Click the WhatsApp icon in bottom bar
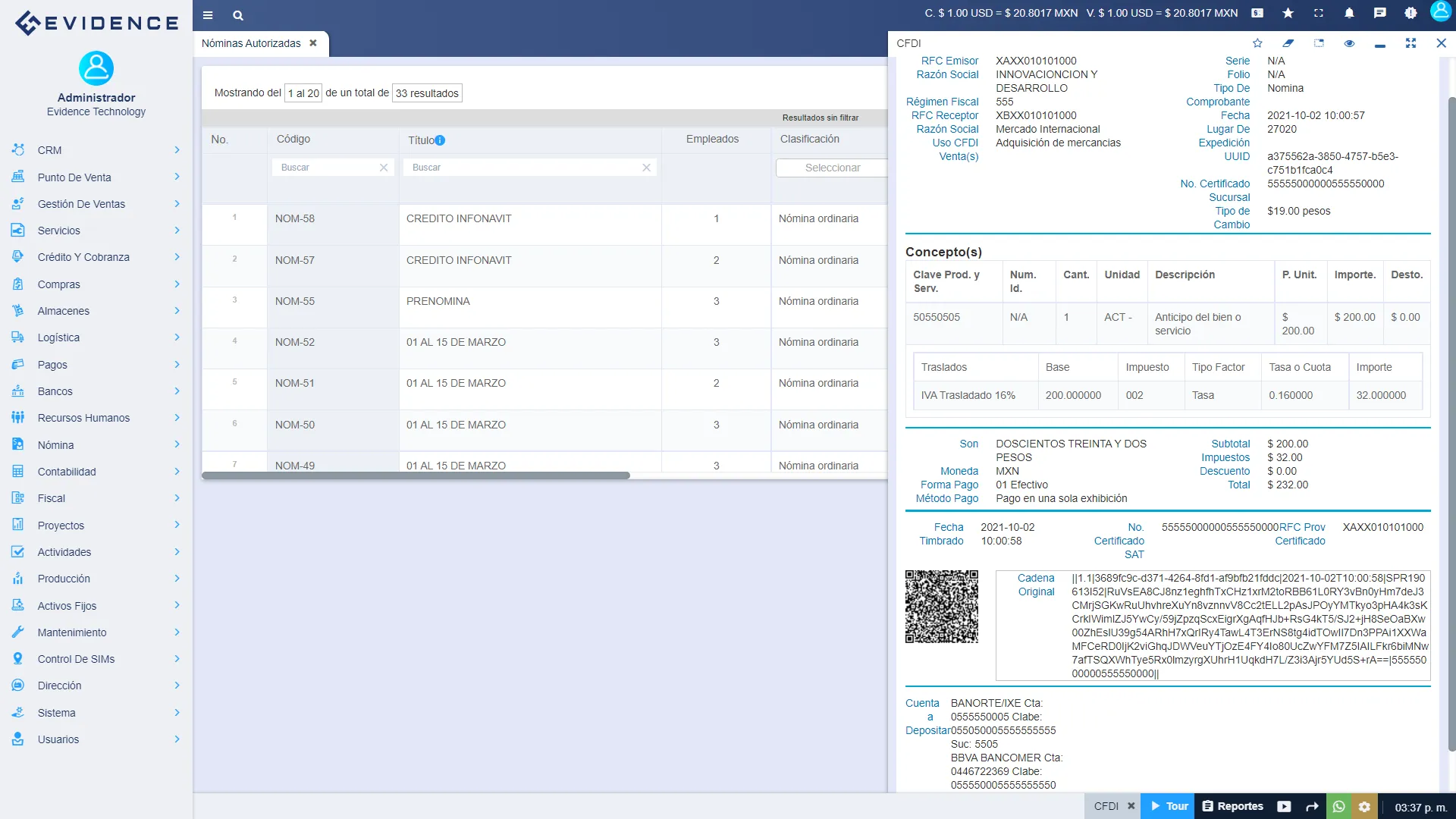This screenshot has height=819, width=1456. coord(1338,806)
